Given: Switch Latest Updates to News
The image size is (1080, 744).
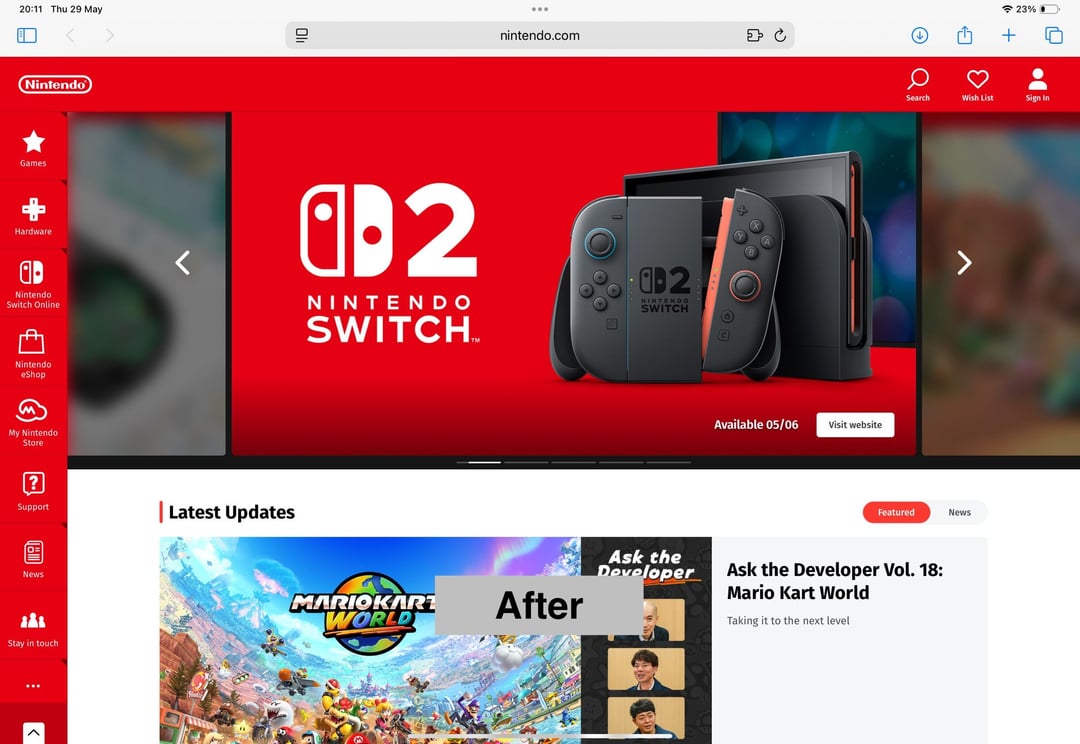Looking at the screenshot, I should pyautogui.click(x=959, y=512).
